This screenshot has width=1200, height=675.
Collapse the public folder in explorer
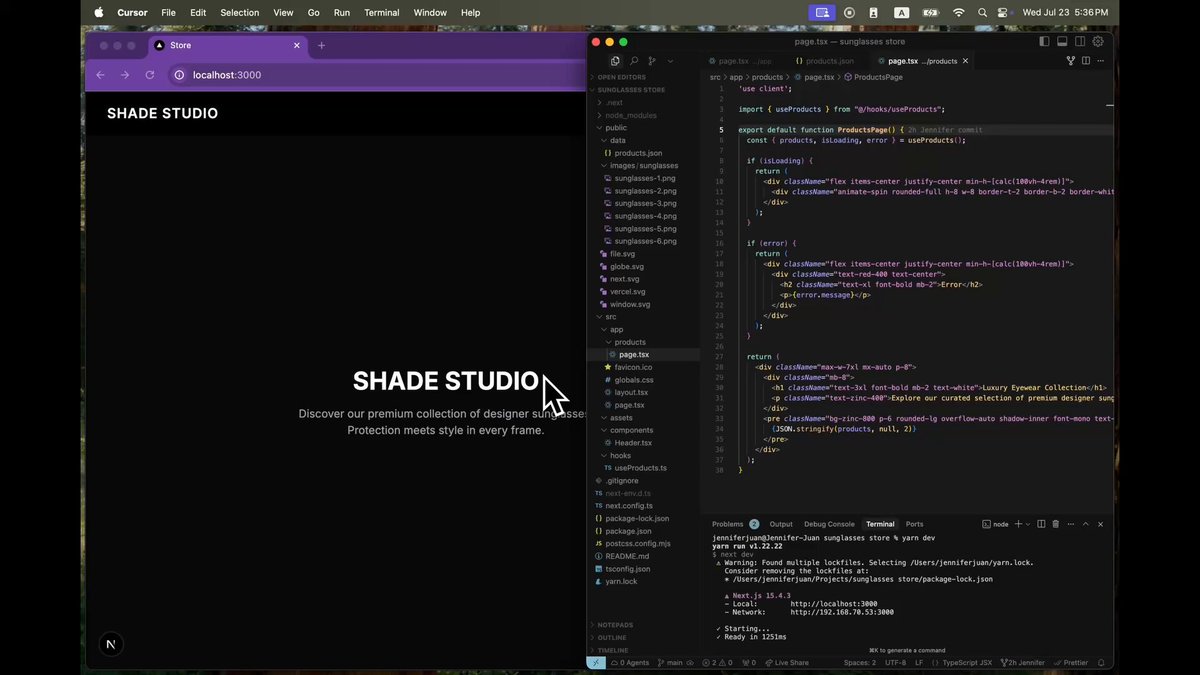coord(616,128)
